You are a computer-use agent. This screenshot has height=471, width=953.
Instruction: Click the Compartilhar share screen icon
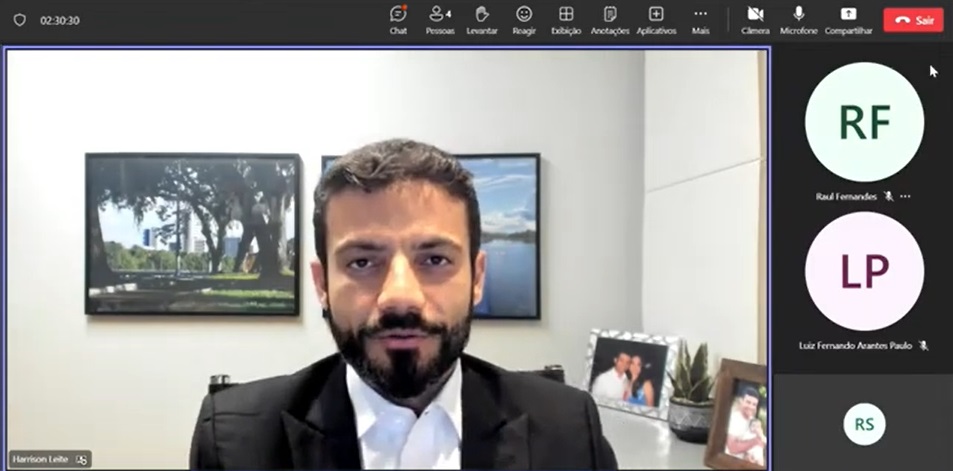(x=848, y=19)
